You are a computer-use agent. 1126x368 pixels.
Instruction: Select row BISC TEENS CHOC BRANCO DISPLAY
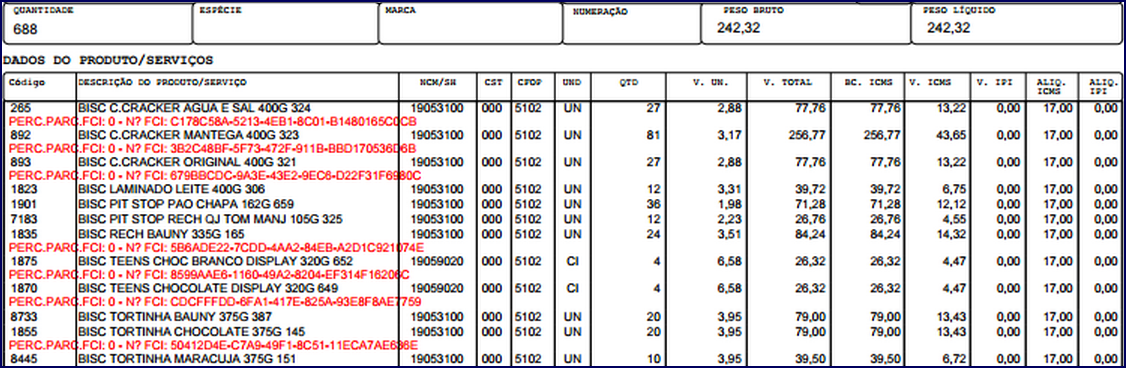click(x=562, y=261)
